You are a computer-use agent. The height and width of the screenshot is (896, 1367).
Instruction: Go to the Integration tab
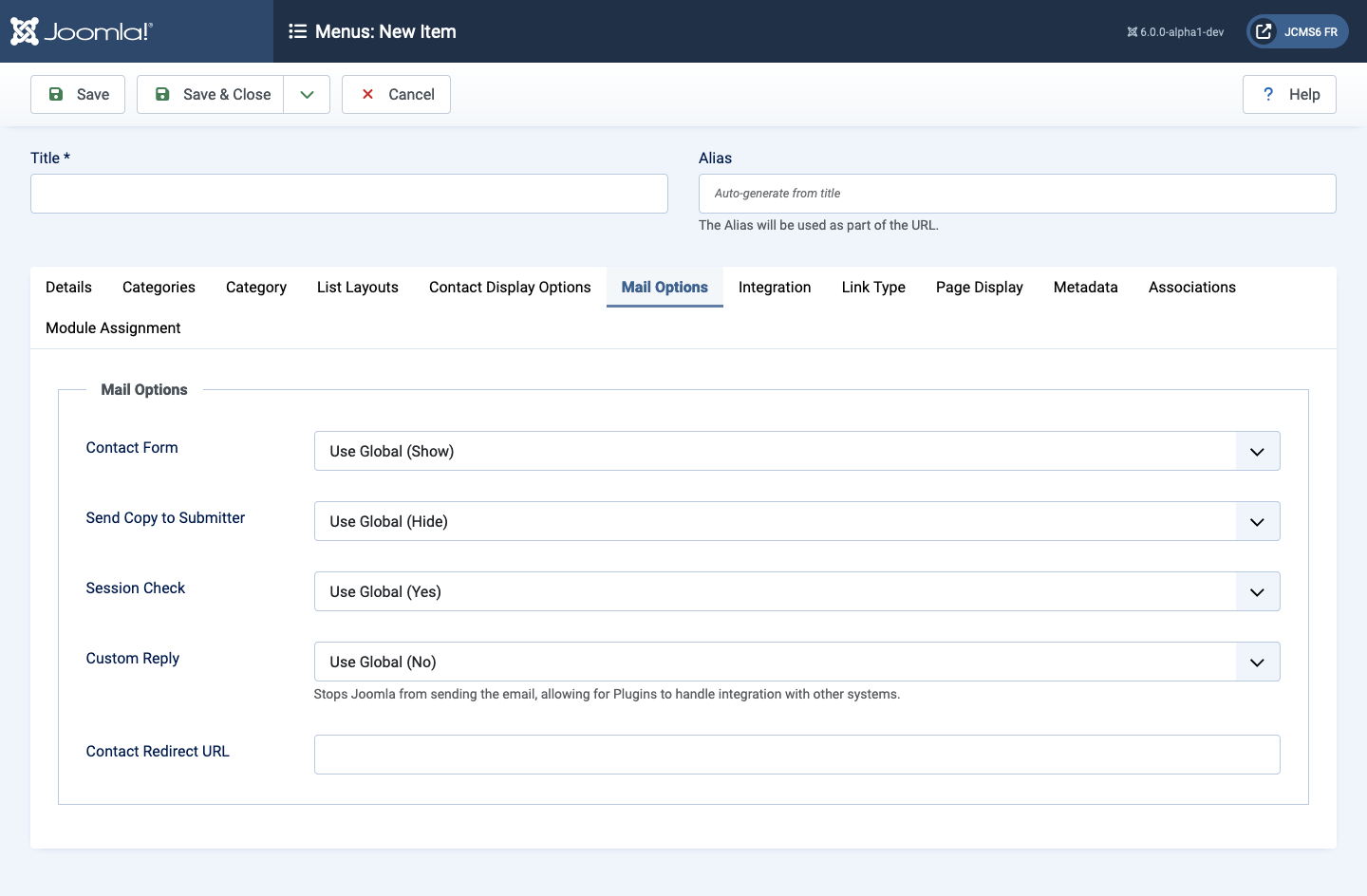(x=775, y=287)
